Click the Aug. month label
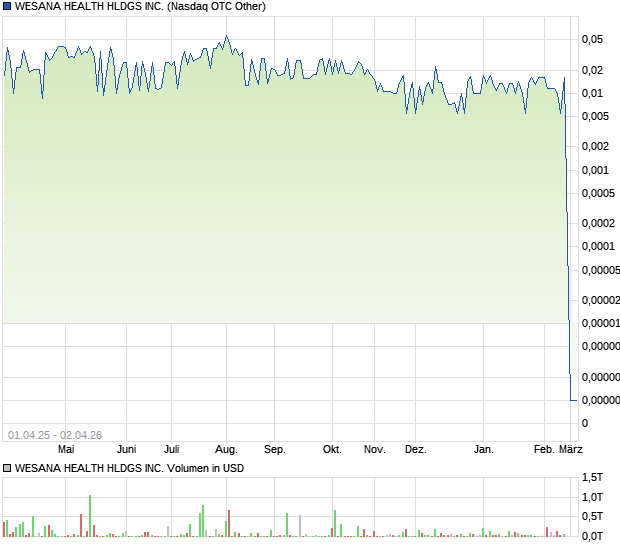The width and height of the screenshot is (620, 546). 226,450
